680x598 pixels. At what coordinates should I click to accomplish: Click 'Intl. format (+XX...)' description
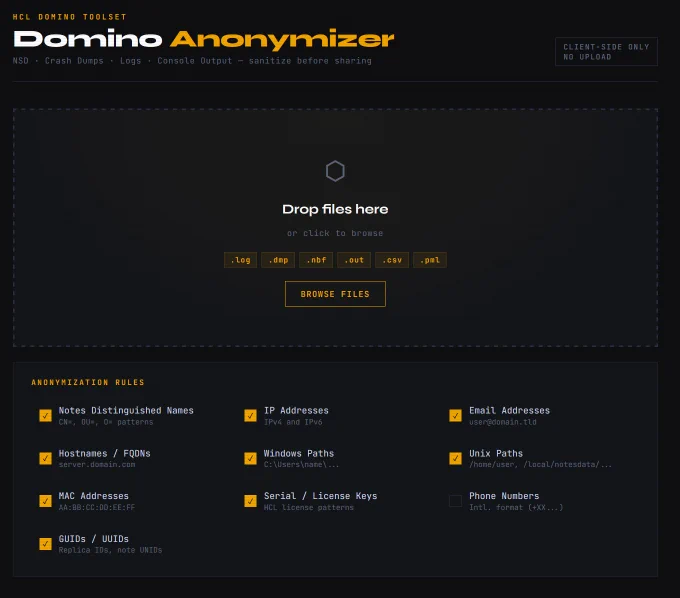click(516, 507)
